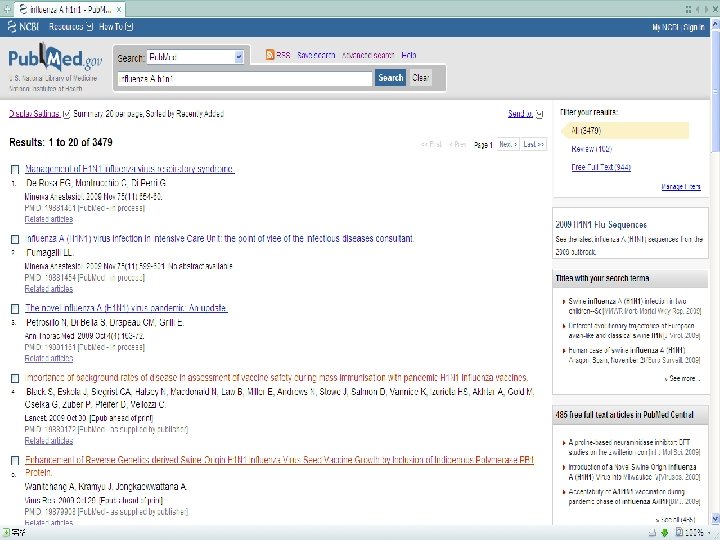Select the Free Full Text filter

(601, 167)
